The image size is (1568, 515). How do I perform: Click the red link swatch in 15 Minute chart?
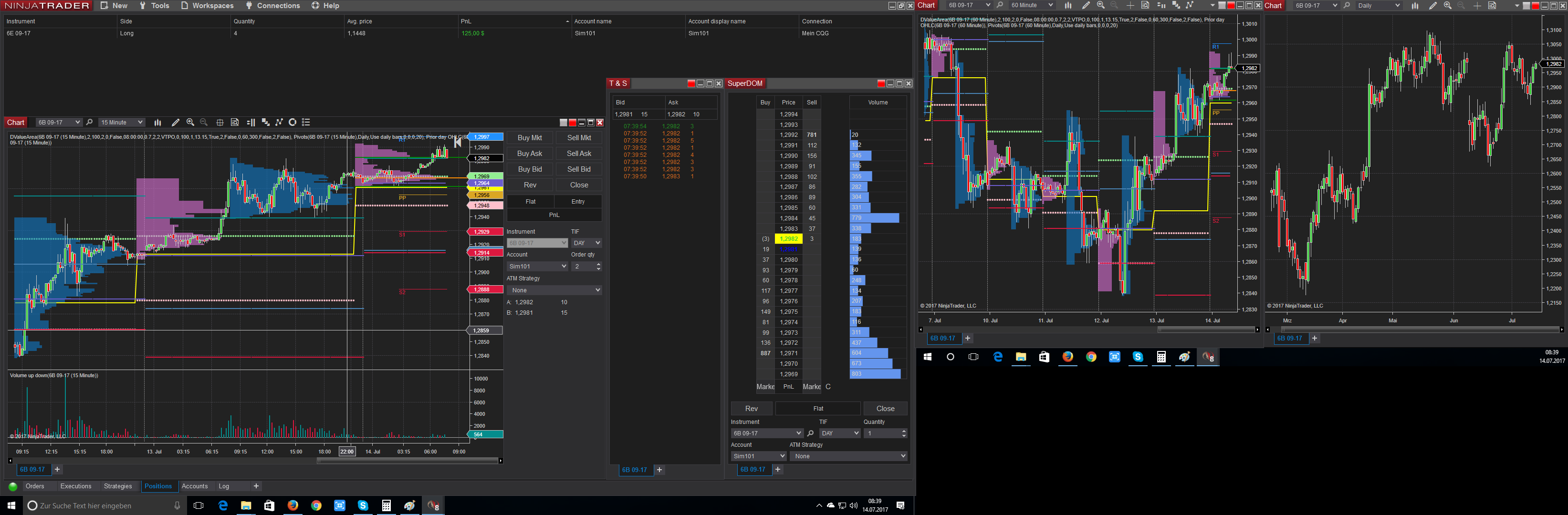click(x=572, y=122)
